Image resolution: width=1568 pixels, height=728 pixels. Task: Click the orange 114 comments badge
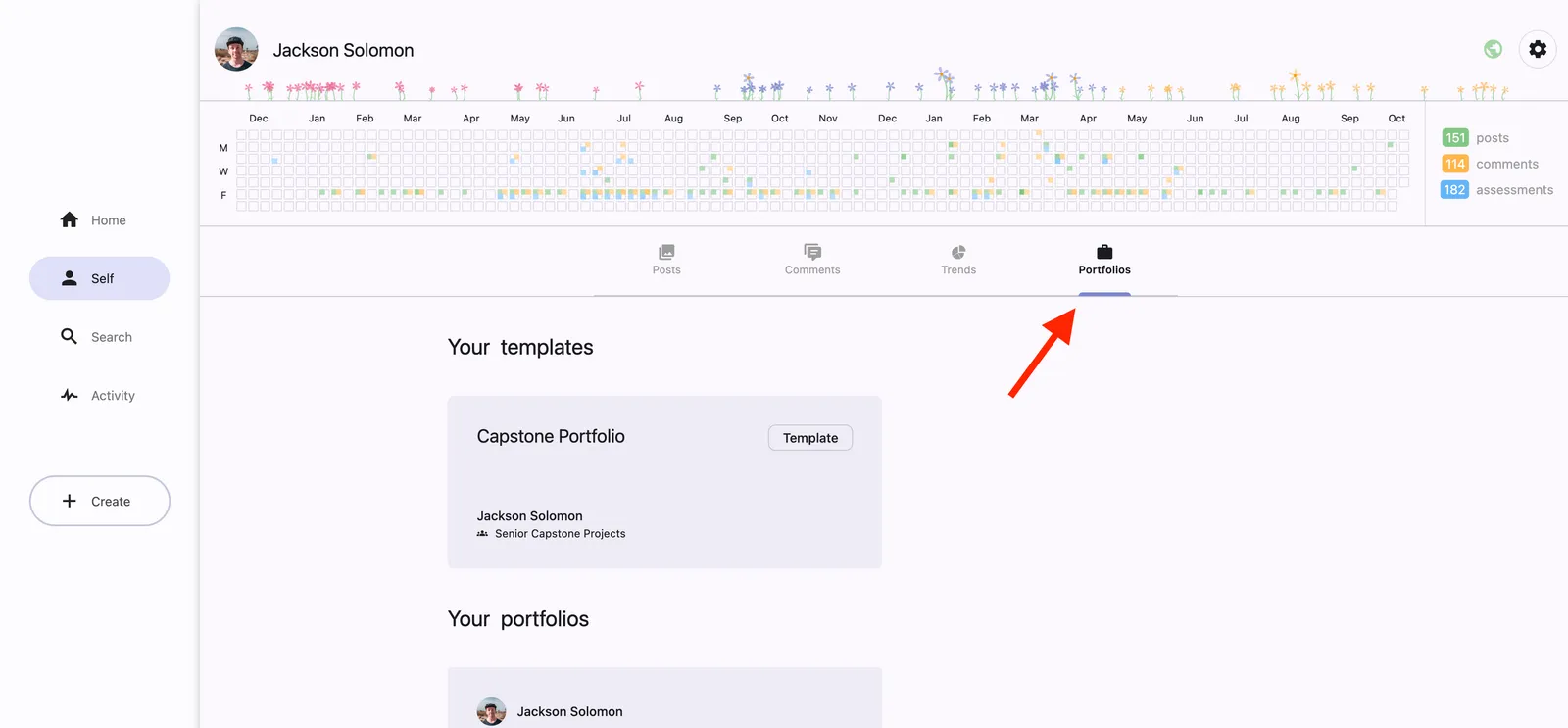click(1455, 164)
